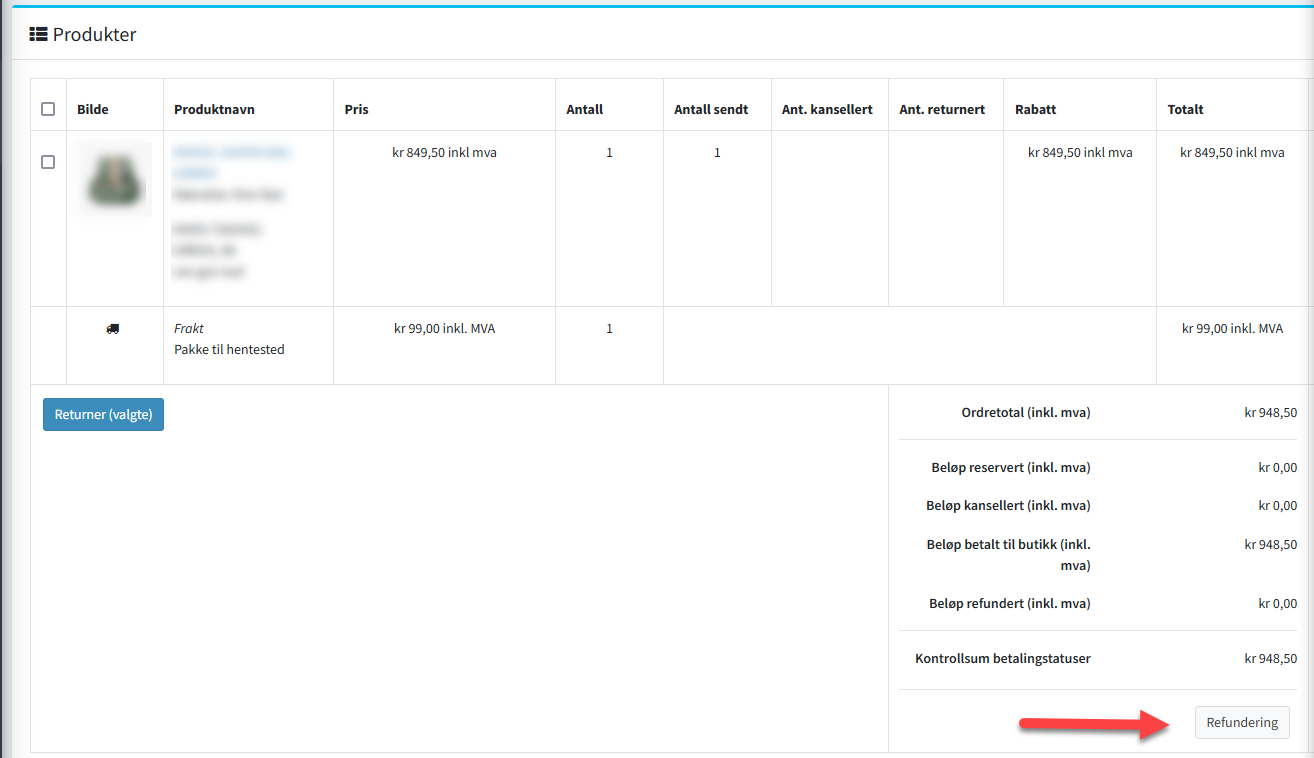This screenshot has width=1314, height=758.
Task: Click the Antall sendt column header
Action: (710, 109)
